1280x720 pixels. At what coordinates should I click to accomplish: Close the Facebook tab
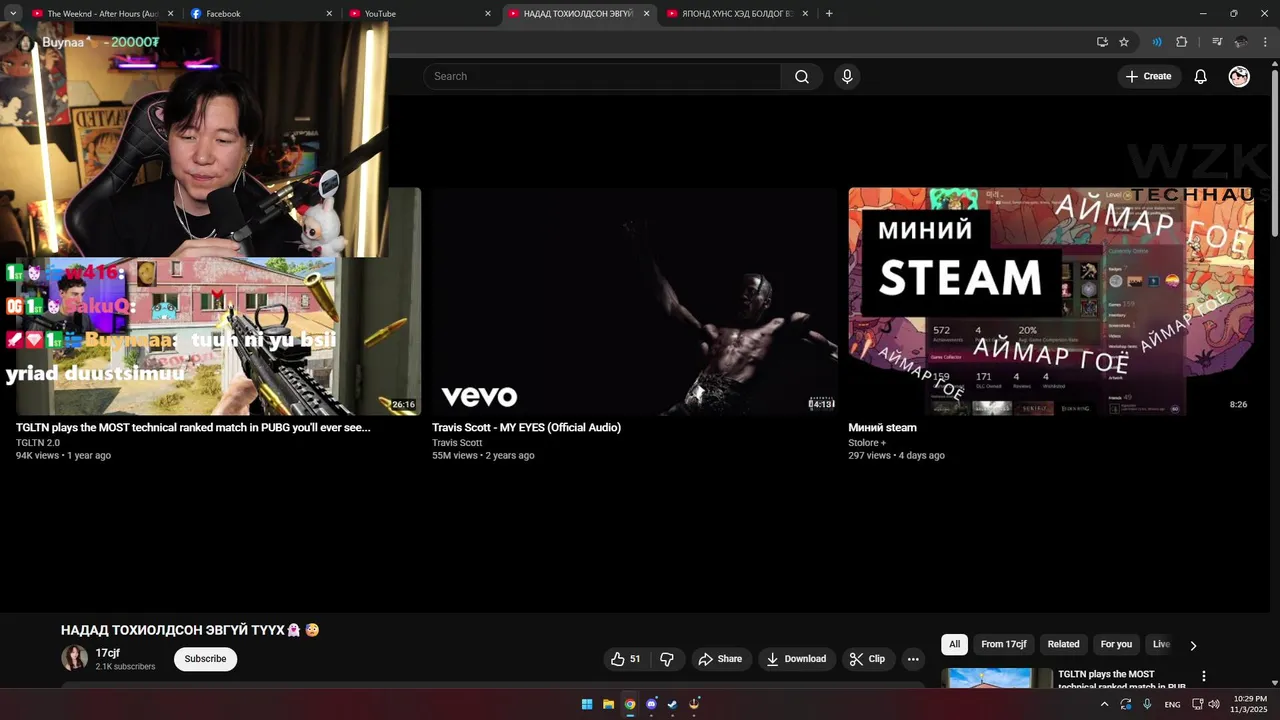tap(329, 14)
